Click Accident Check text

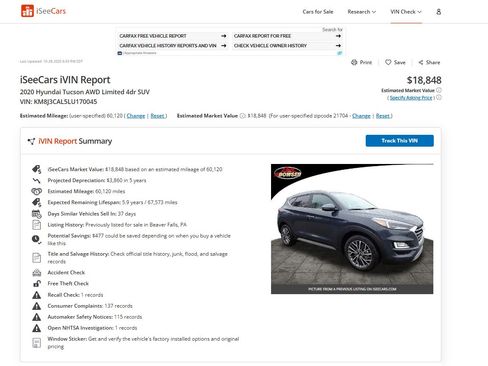tap(66, 273)
